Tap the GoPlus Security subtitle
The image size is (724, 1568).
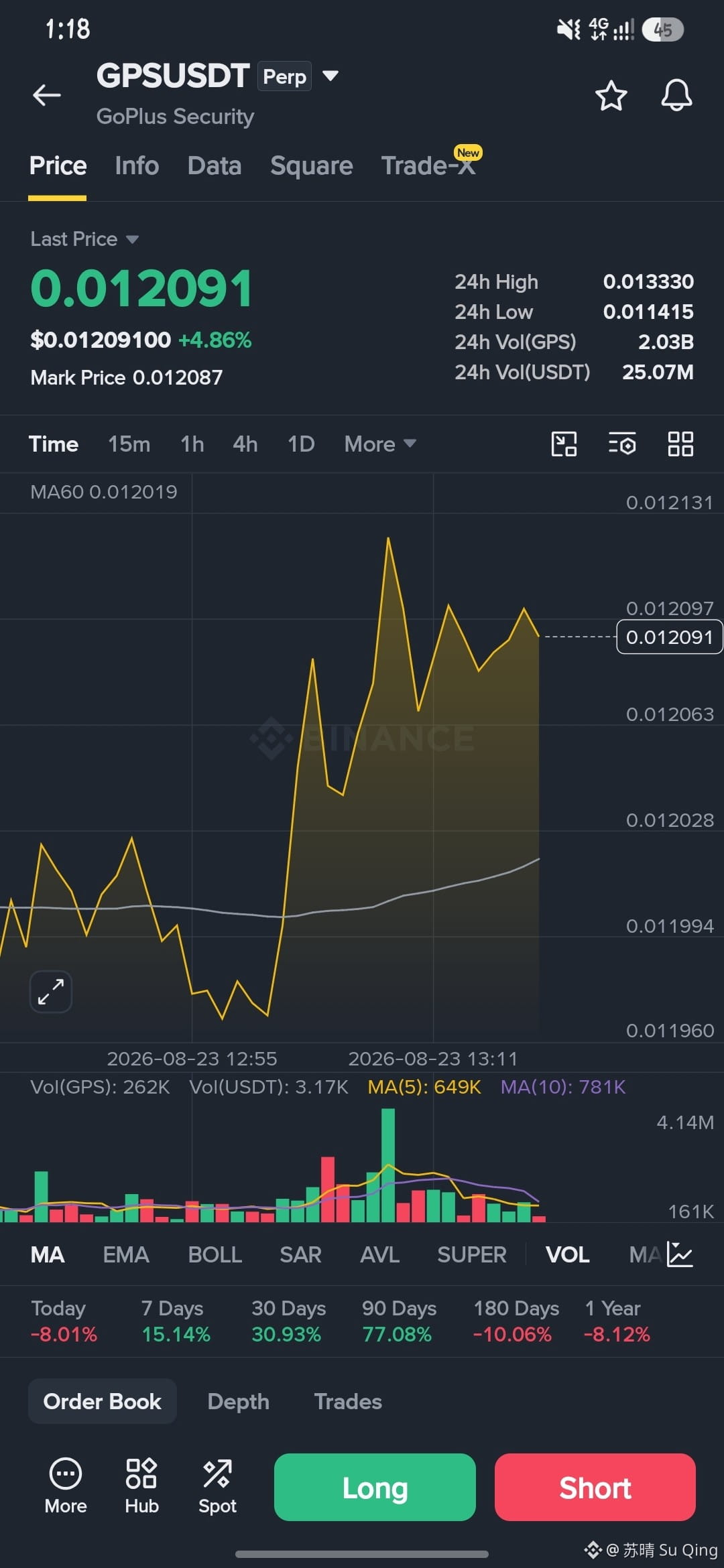(x=175, y=117)
